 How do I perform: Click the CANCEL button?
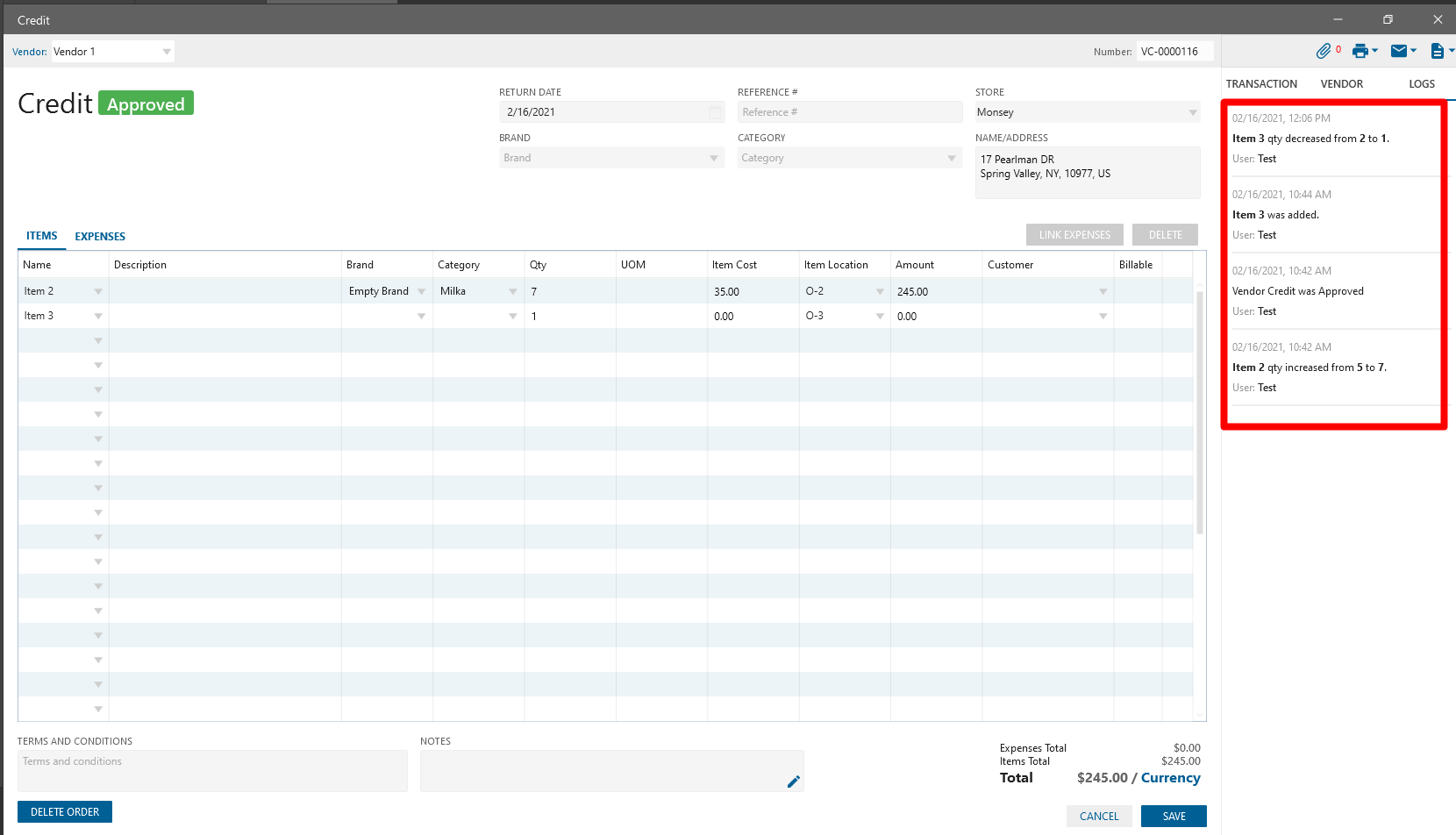point(1099,817)
